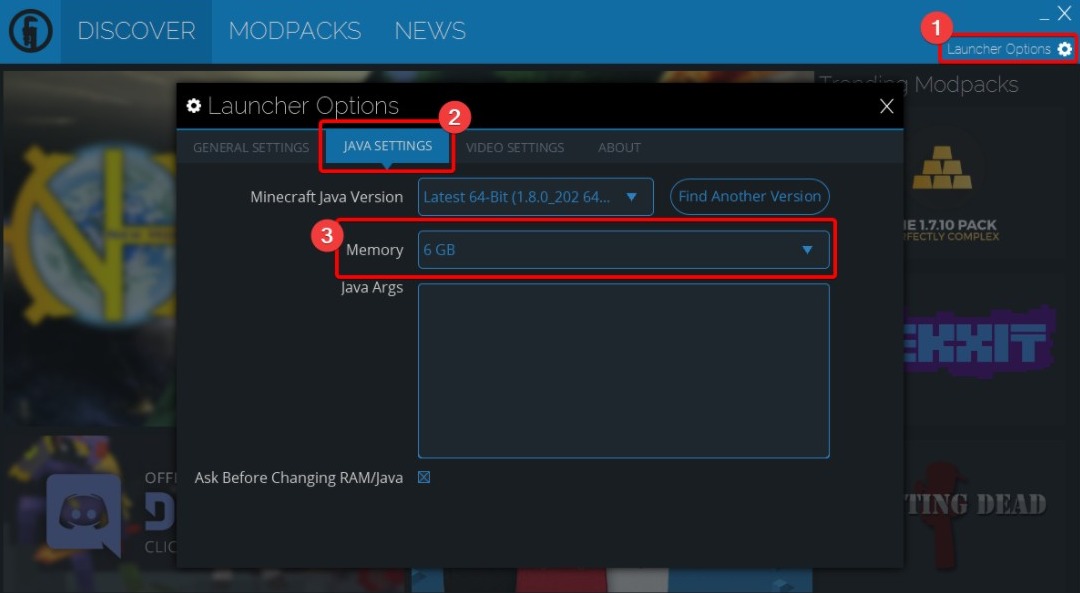
Task: Open the Memory dropdown
Action: [622, 250]
